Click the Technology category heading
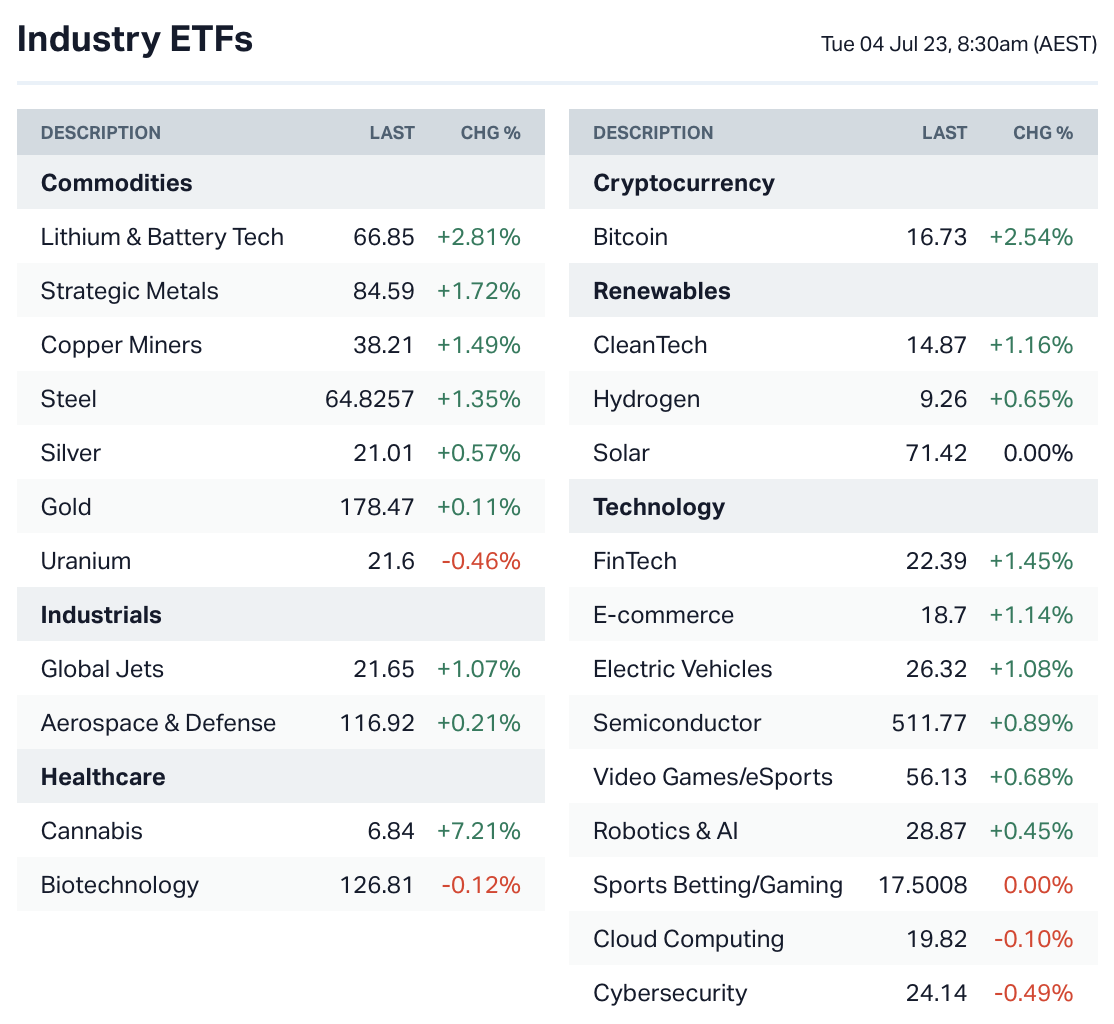This screenshot has height=1024, width=1114. coord(658,507)
